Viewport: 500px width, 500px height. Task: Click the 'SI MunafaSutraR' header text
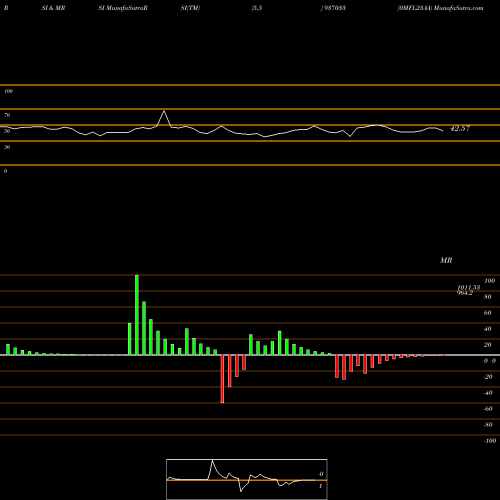[123, 8]
